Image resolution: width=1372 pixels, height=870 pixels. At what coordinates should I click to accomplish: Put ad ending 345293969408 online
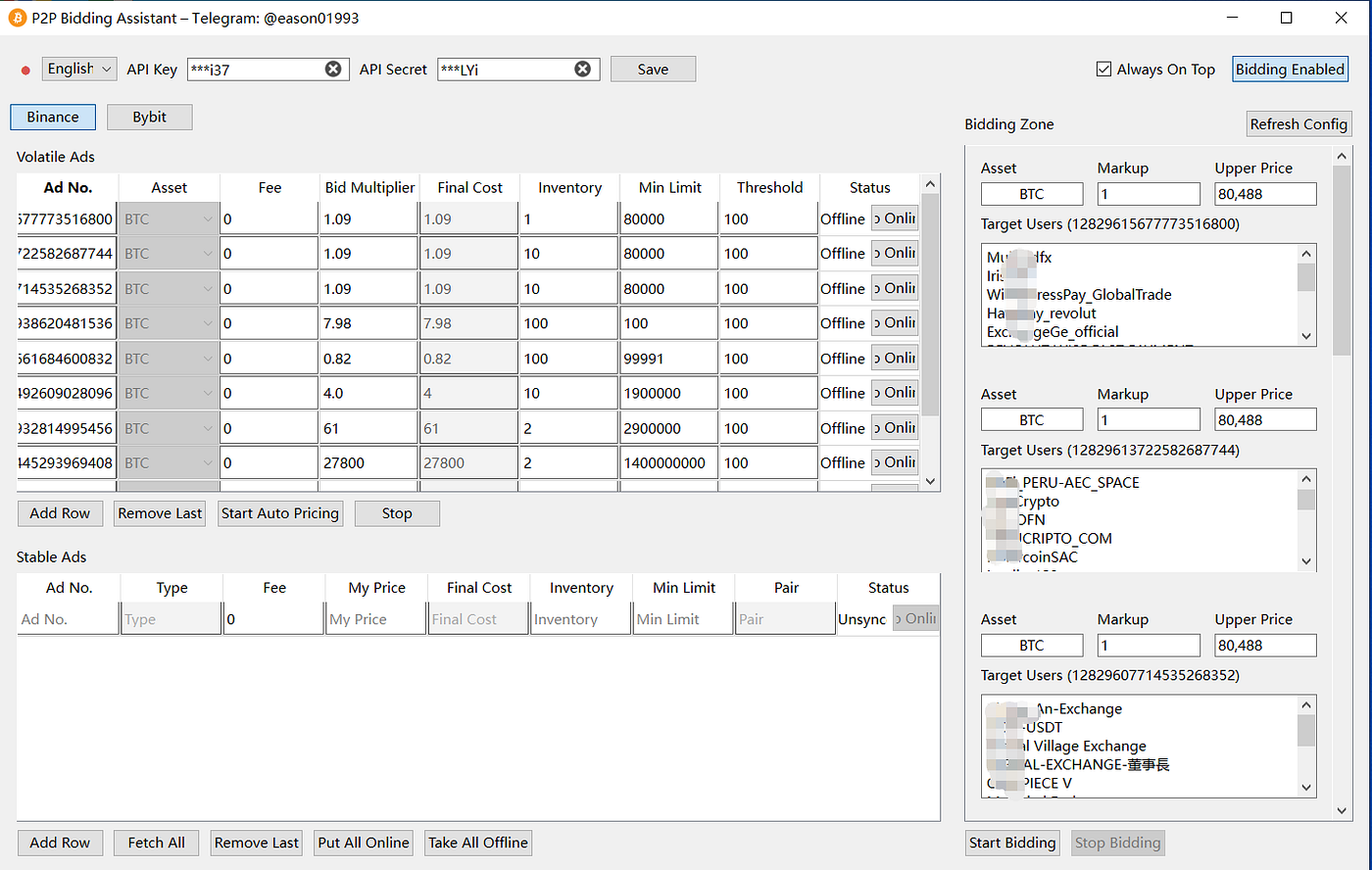pyautogui.click(x=895, y=462)
